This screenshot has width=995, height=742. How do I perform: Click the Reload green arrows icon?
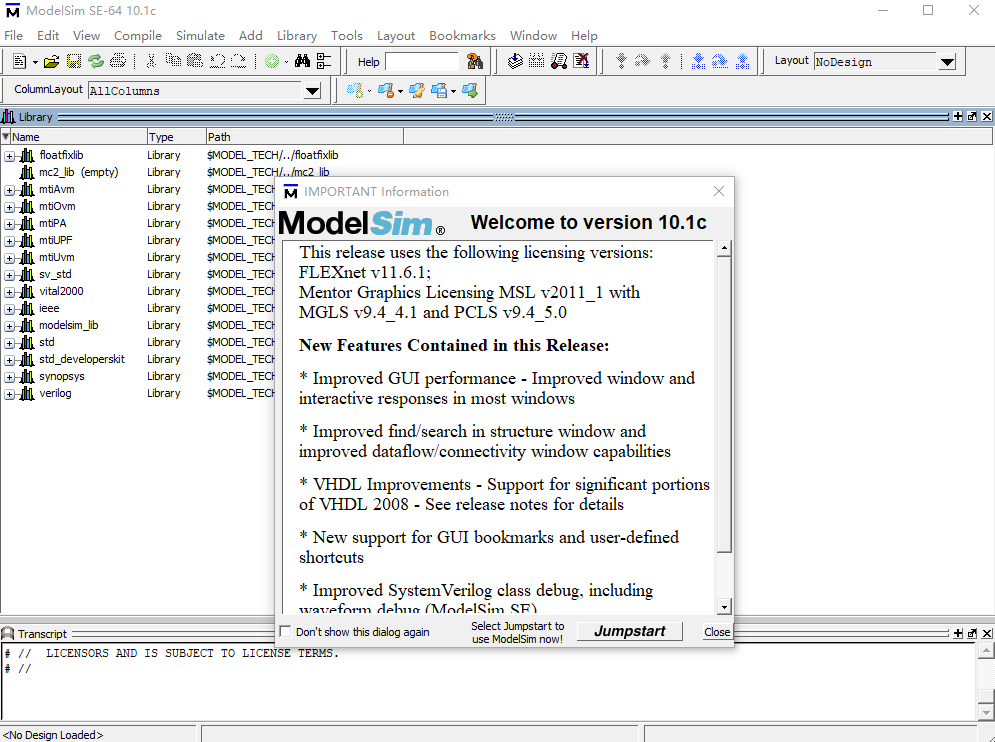click(x=96, y=62)
